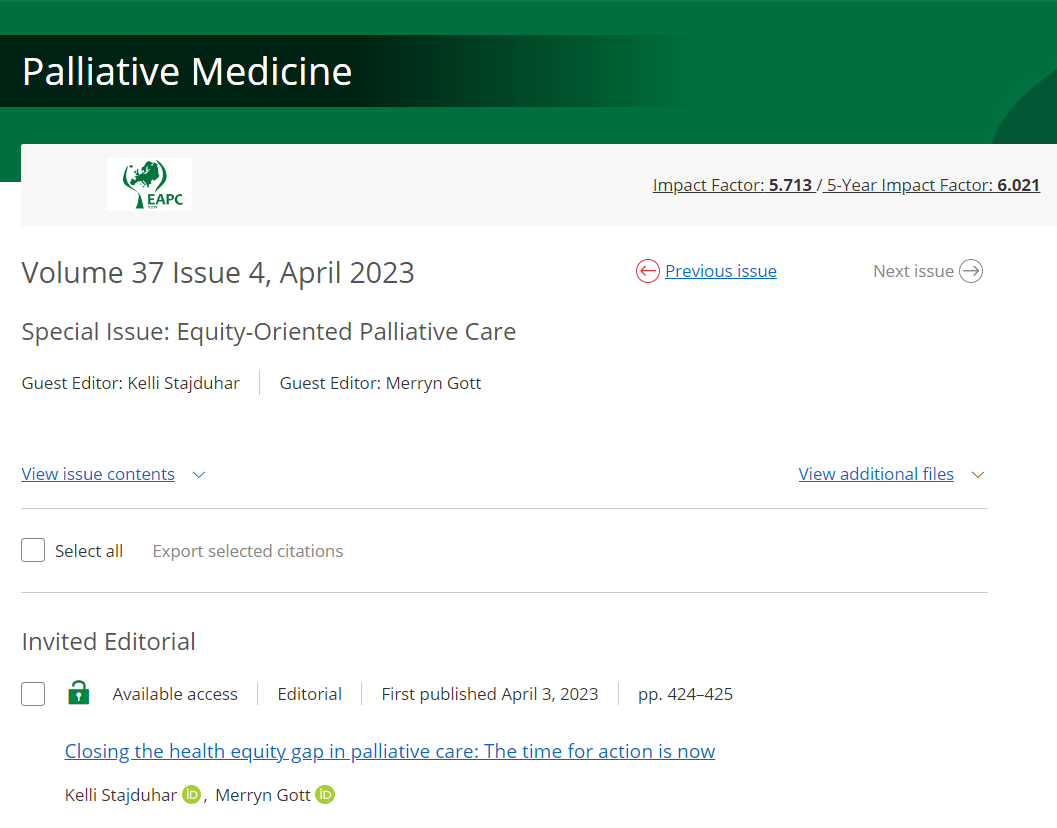Click the green open-access padlock icon
The image size is (1057, 828).
tap(78, 693)
